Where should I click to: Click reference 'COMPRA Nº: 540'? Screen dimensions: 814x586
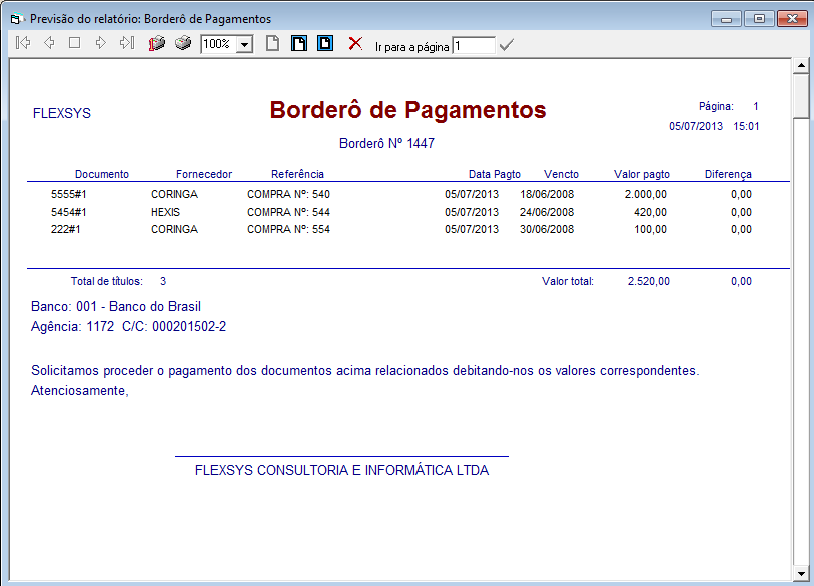288,194
